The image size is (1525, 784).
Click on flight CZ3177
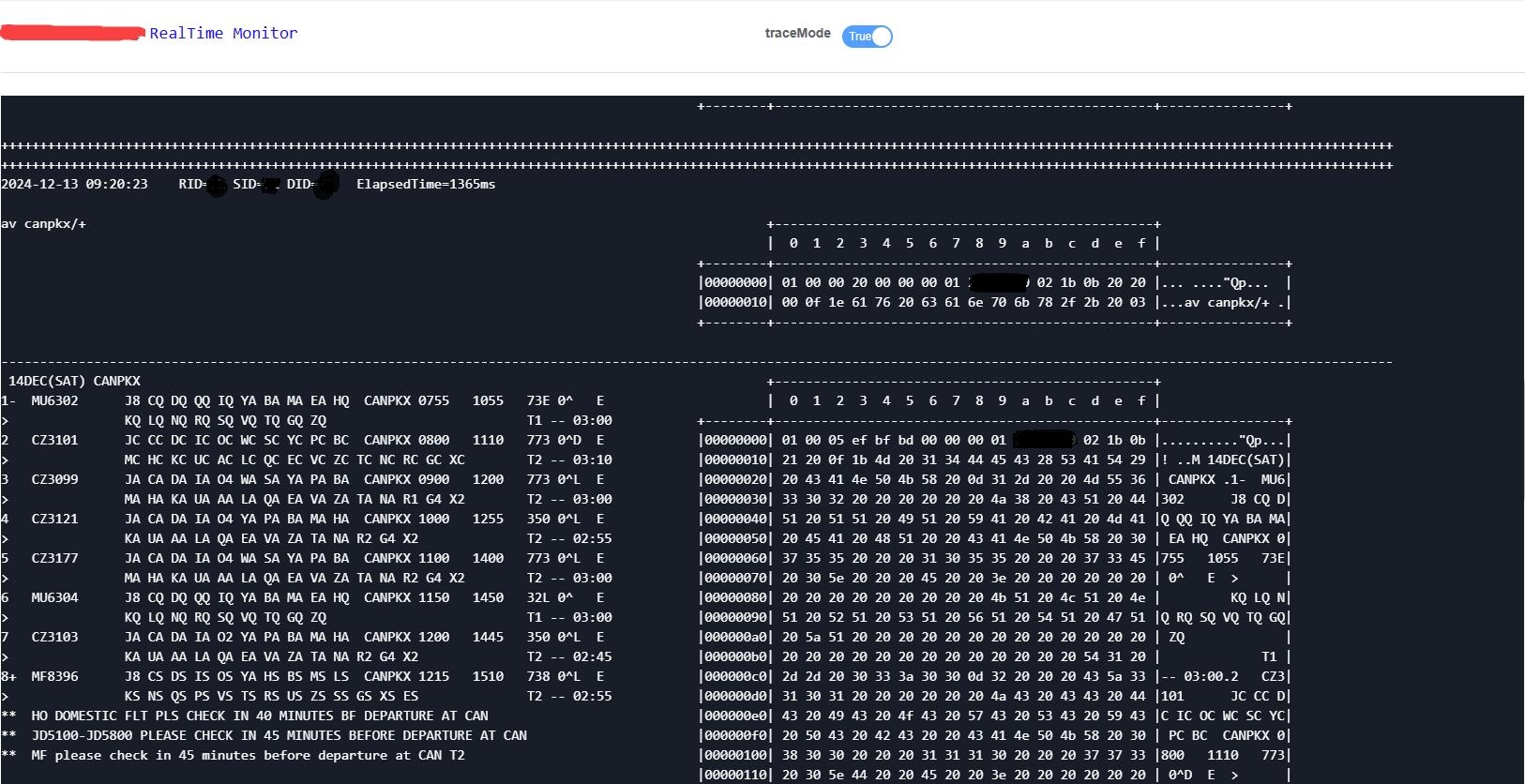[x=54, y=558]
